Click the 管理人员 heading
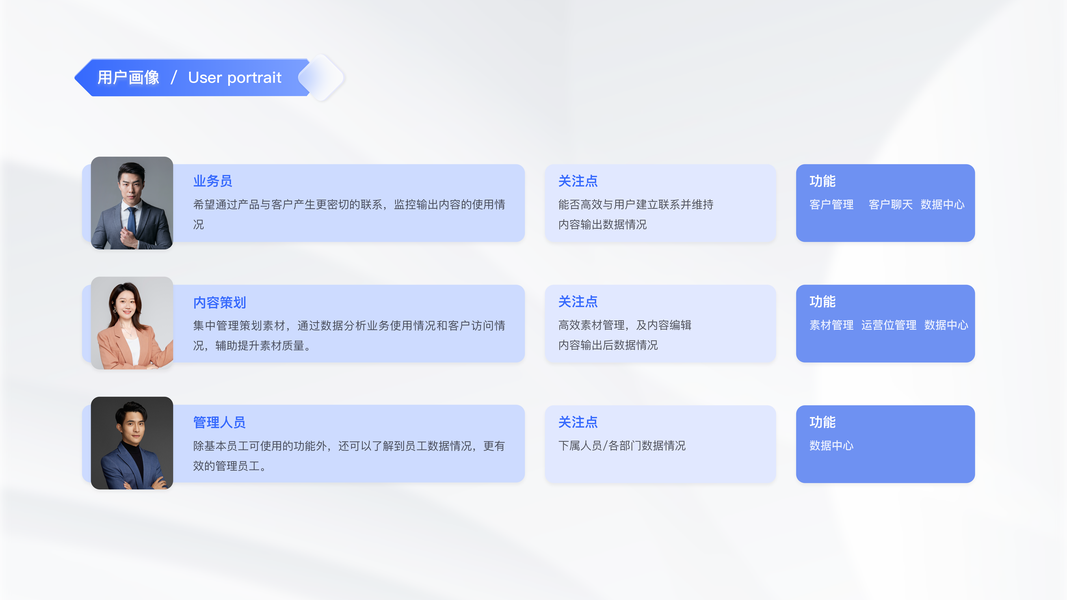 pyautogui.click(x=219, y=422)
